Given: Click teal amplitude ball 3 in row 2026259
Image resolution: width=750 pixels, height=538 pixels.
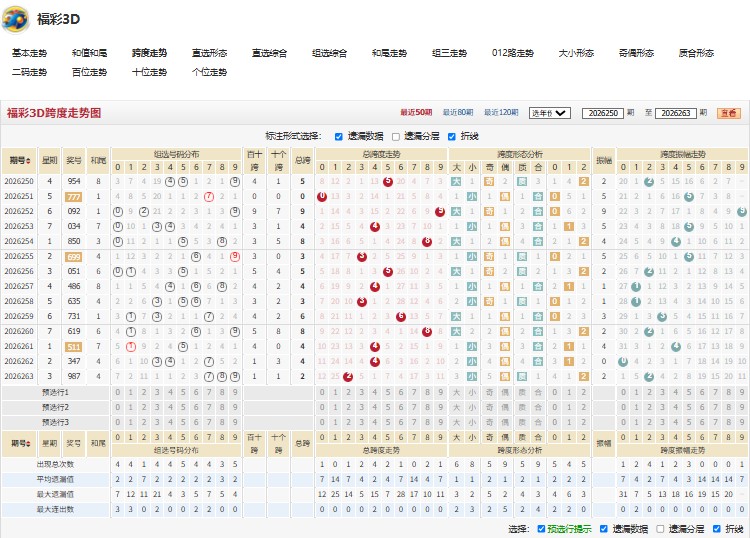Looking at the screenshot, I should [x=662, y=317].
